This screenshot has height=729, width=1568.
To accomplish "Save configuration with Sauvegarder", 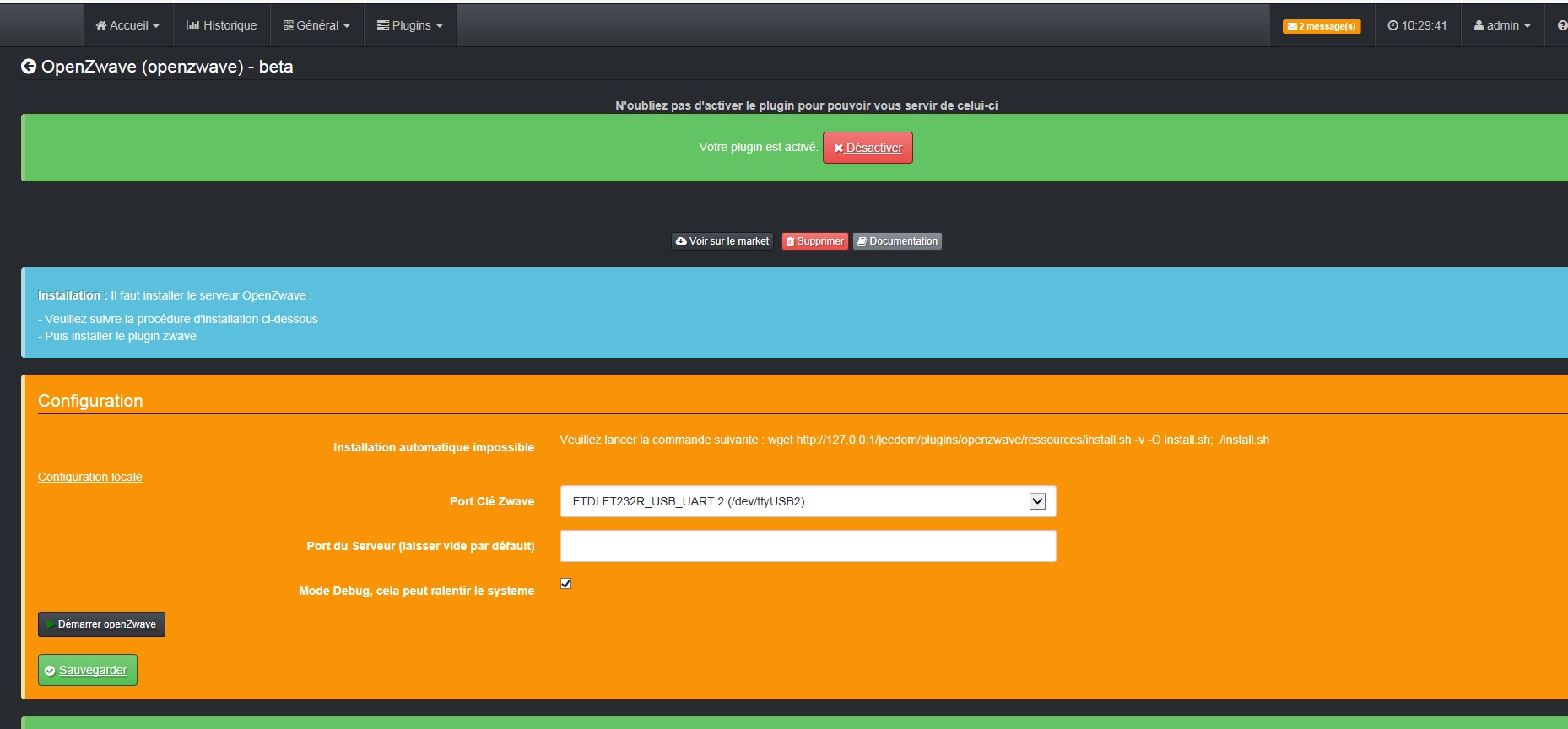I will pos(88,670).
